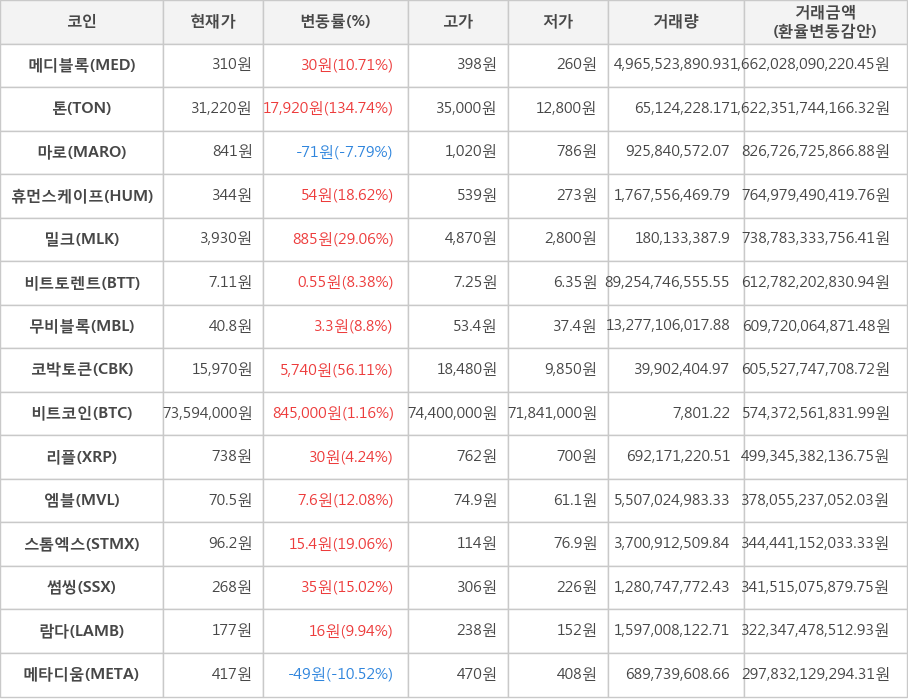Click 비트코인(BTC) coin name
This screenshot has height=700, width=908.
click(82, 413)
